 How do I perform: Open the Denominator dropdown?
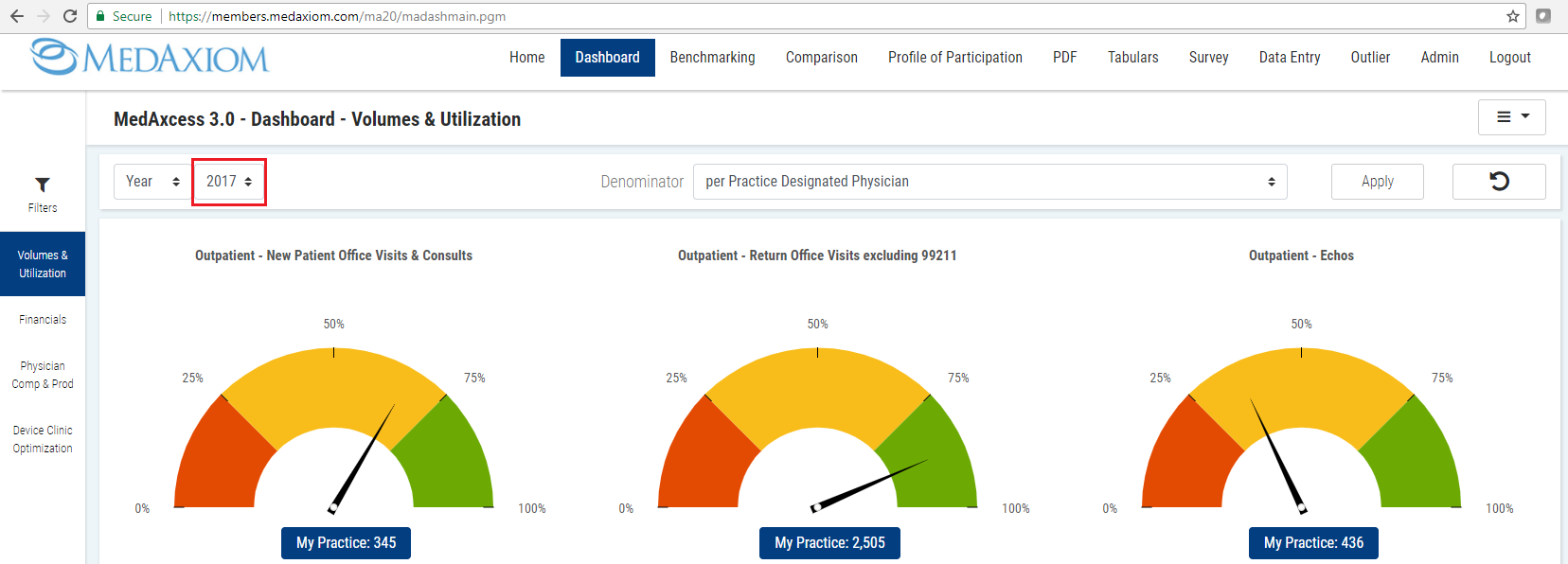[989, 182]
